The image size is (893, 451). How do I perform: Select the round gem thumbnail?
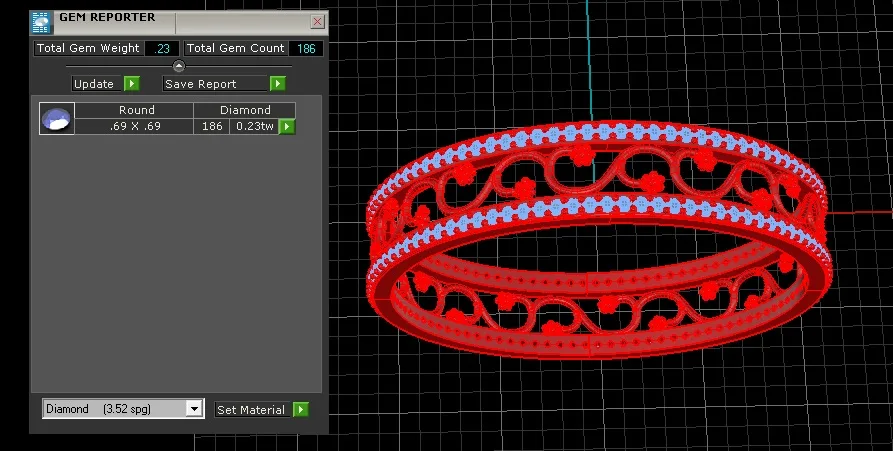pos(57,118)
